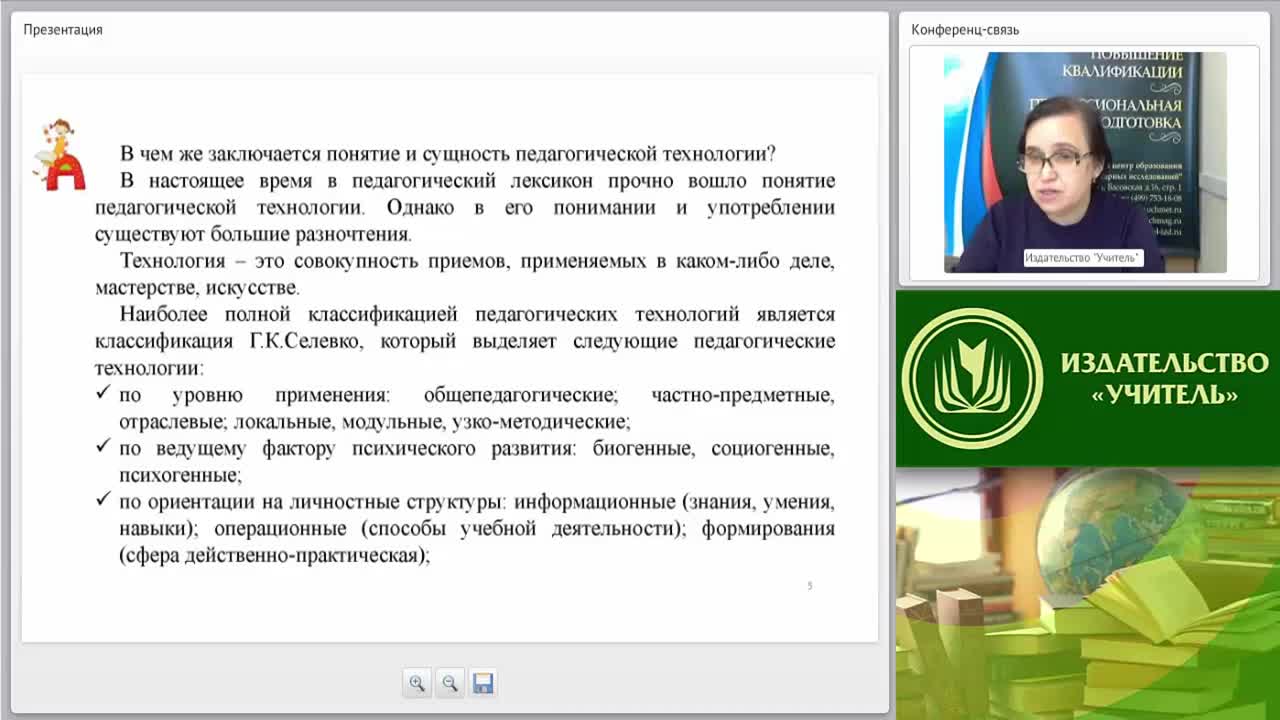The width and height of the screenshot is (1280, 720).
Task: Click the slide page number 5
Action: point(809,586)
